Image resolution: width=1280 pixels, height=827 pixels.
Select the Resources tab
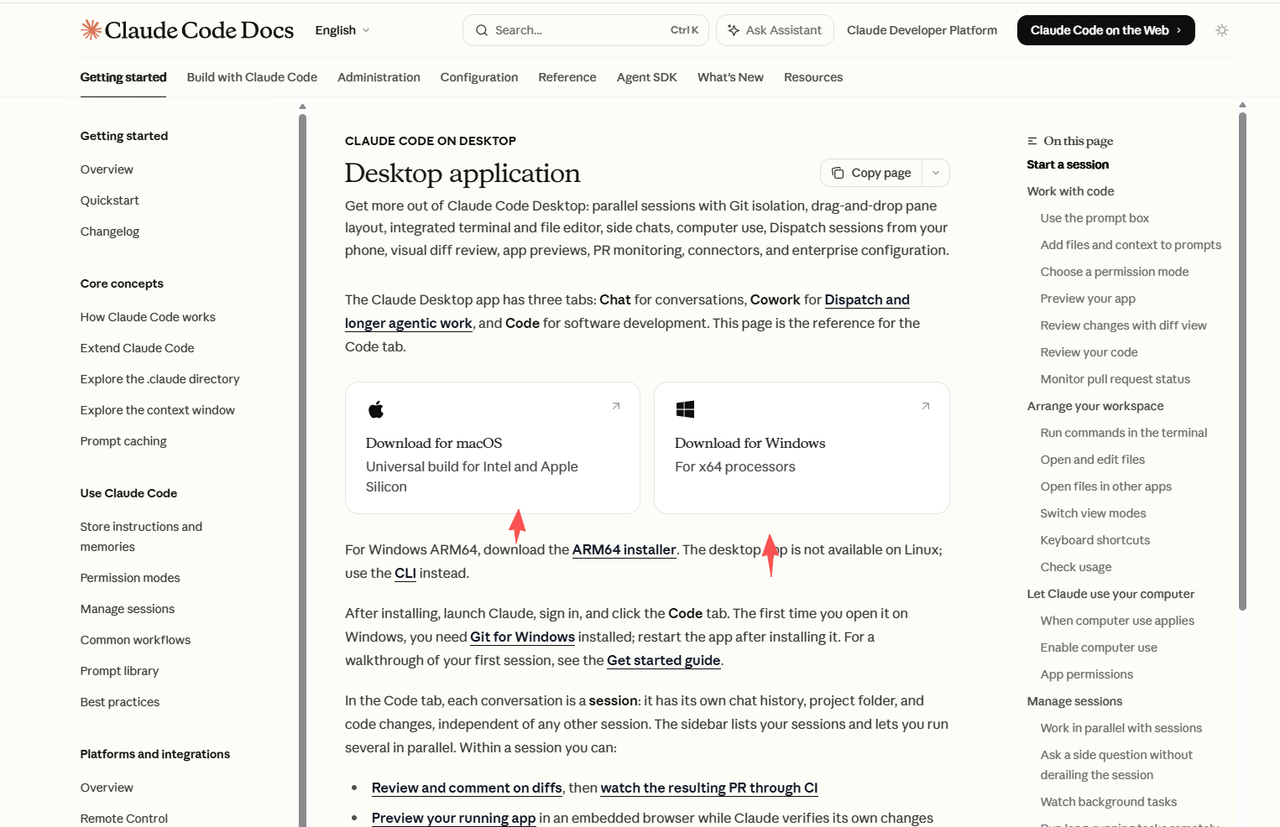tap(813, 77)
